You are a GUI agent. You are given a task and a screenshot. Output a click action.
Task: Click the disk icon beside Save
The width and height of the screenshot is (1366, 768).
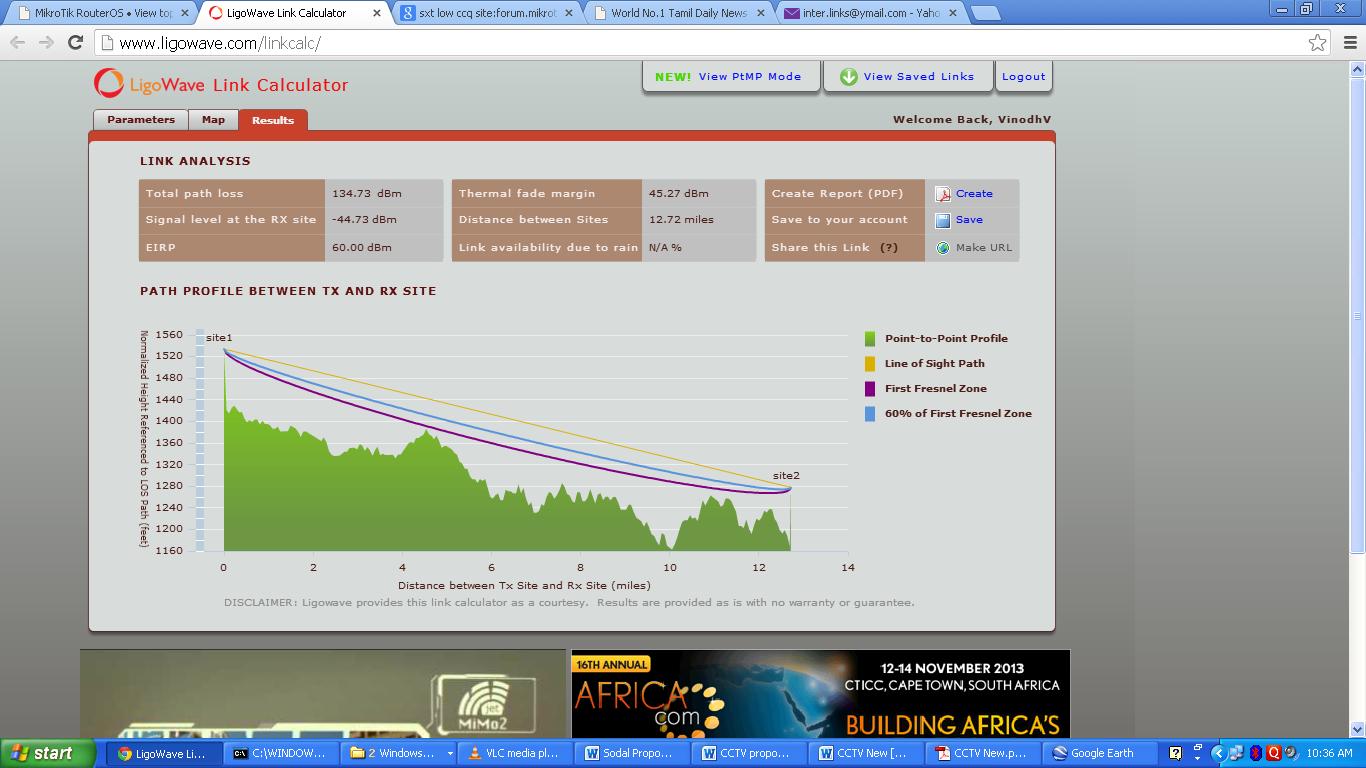click(x=943, y=220)
